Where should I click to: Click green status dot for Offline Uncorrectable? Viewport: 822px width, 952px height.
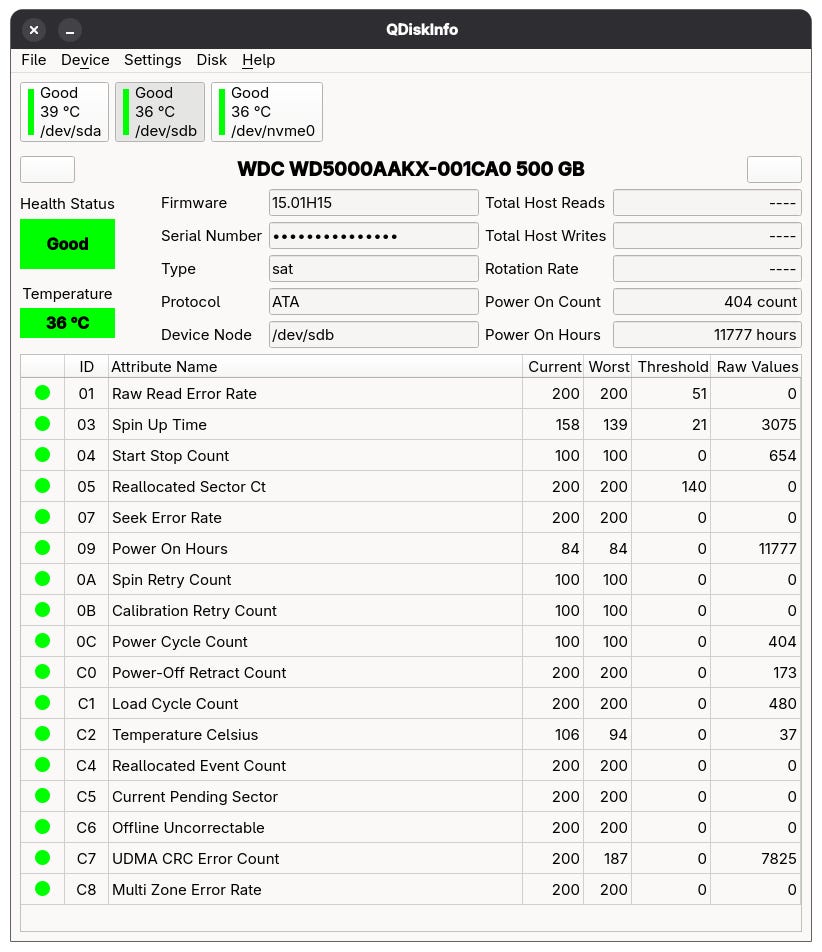pyautogui.click(x=42, y=826)
